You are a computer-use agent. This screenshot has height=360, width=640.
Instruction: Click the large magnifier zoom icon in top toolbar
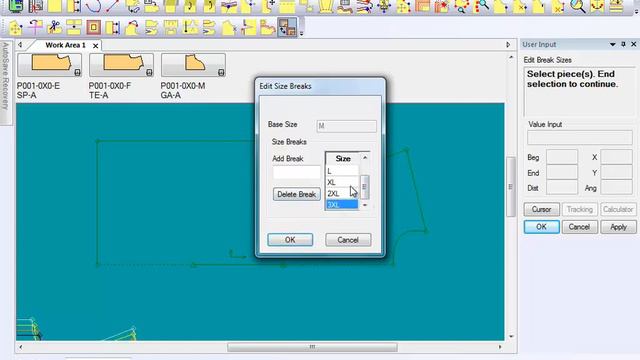click(577, 6)
